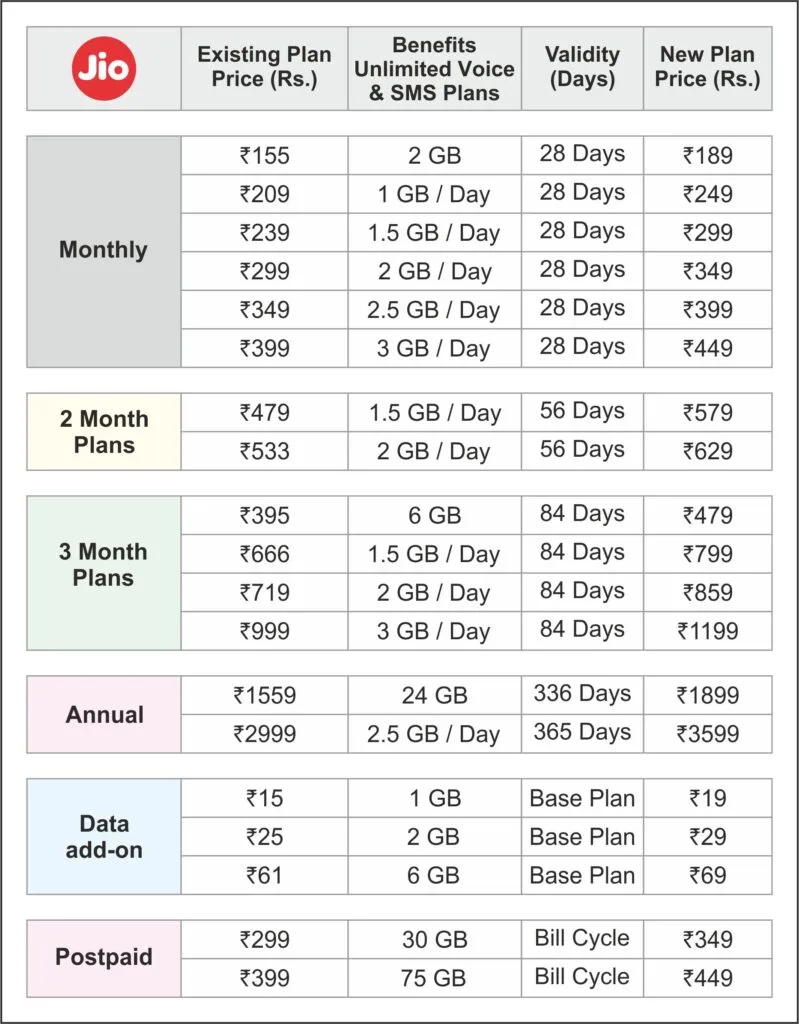Select the ₹189 new plan price
This screenshot has height=1024, width=799.
coord(708,155)
